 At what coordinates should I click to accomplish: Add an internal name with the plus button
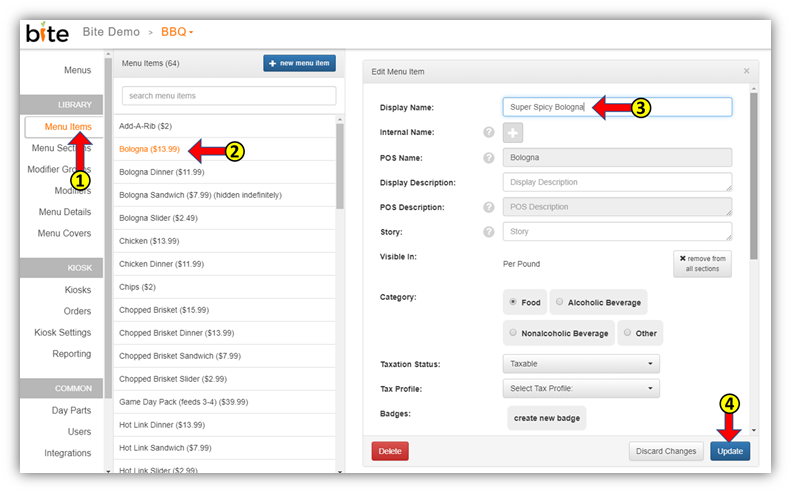point(513,133)
